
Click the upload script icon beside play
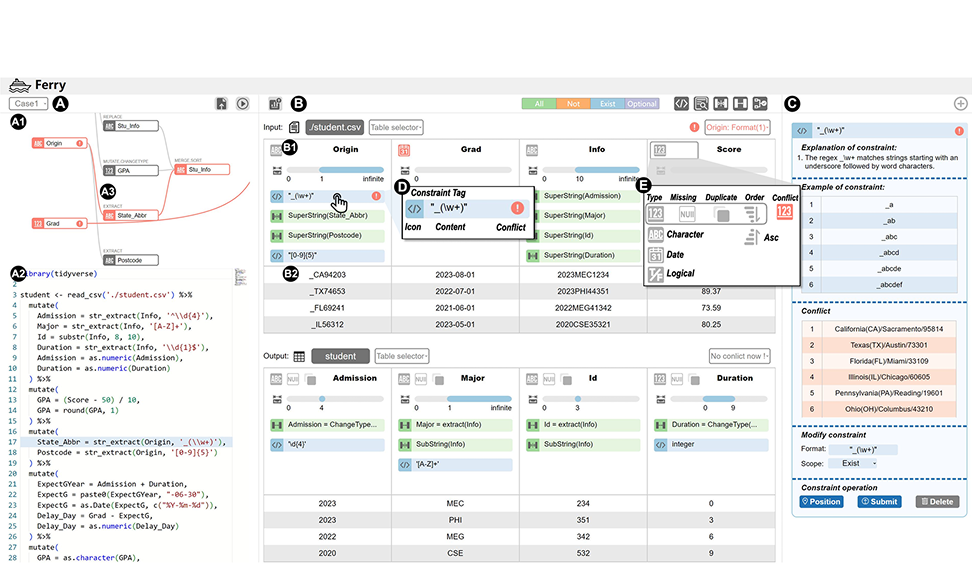222,103
